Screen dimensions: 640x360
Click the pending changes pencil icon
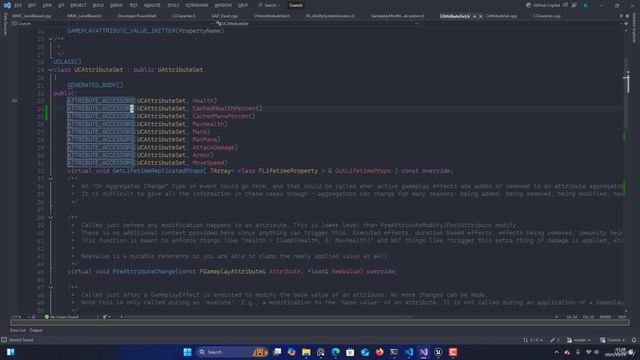(555, 340)
